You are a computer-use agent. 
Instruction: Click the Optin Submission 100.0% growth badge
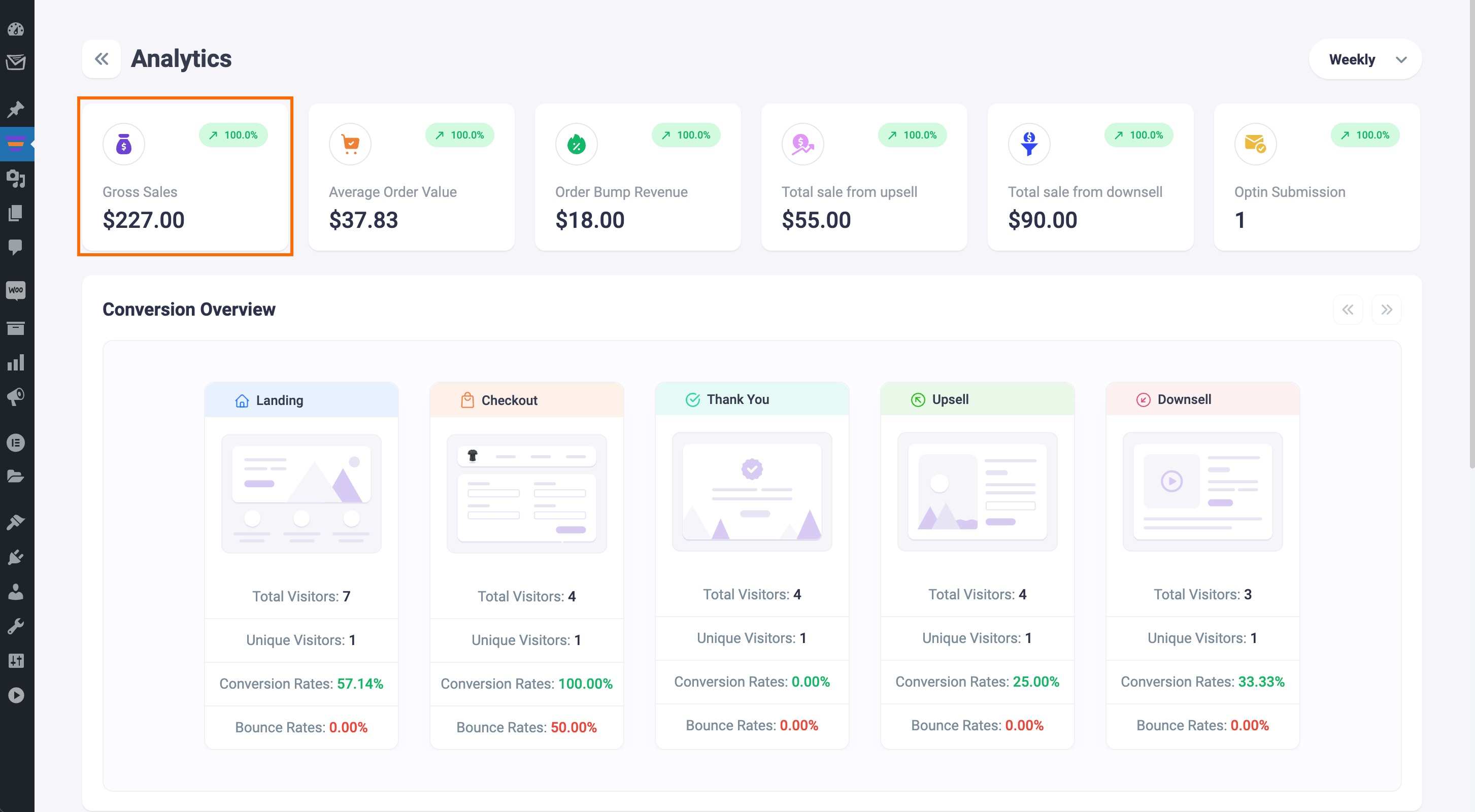coord(1365,135)
